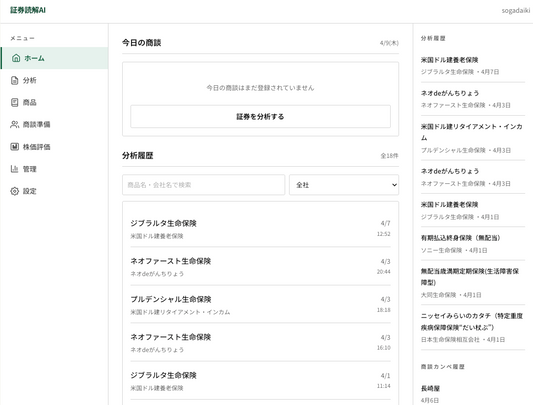The width and height of the screenshot is (533, 405).
Task: Select 米国ドル建養老保険 history dated 4月7日
Action: pyautogui.click(x=473, y=66)
